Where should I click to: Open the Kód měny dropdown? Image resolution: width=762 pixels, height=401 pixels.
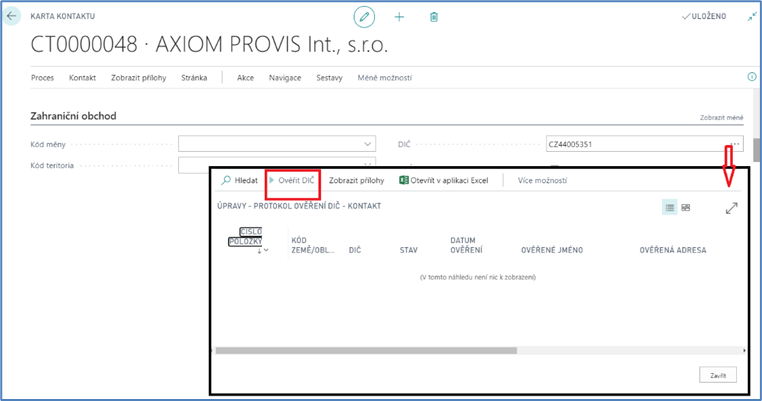click(x=369, y=144)
